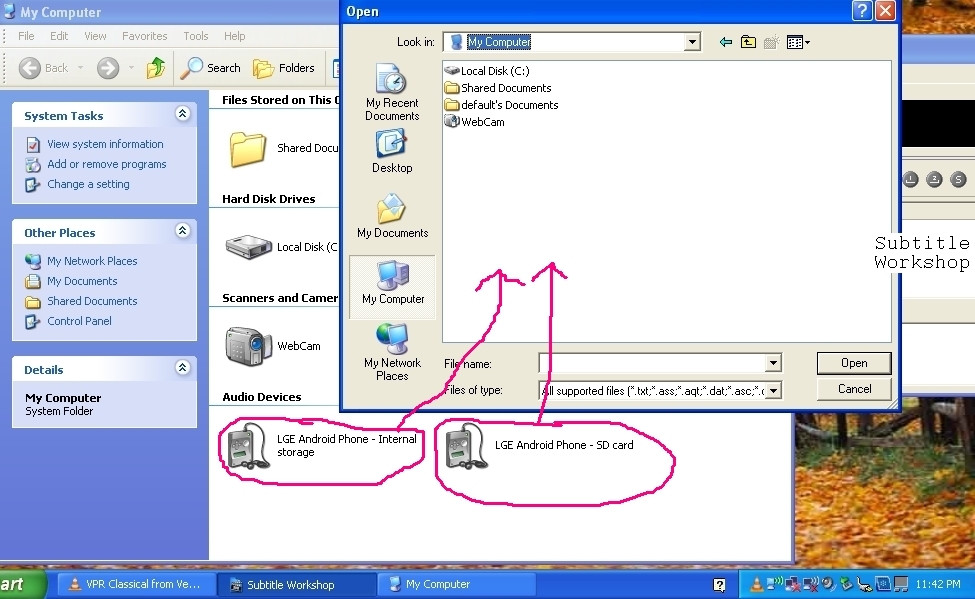This screenshot has height=599, width=975.
Task: Open Help menu in My Computer window
Action: click(x=234, y=36)
